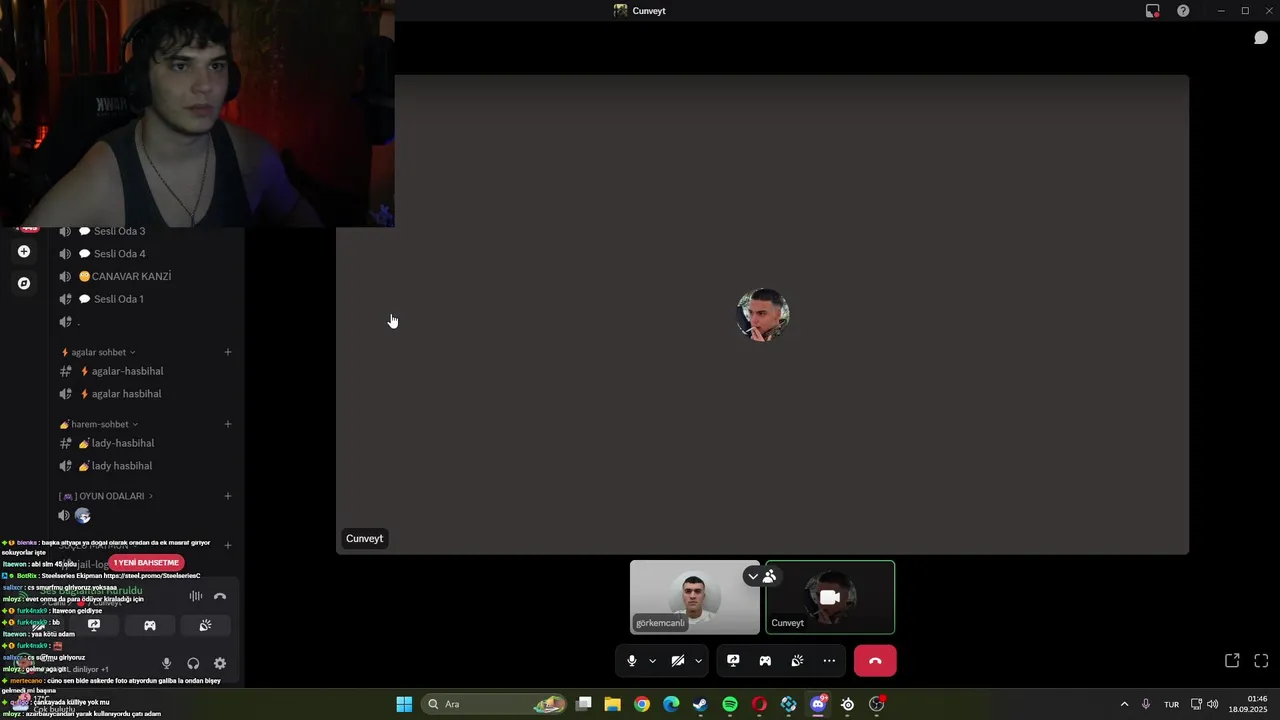The height and width of the screenshot is (720, 1280).
Task: Start activity with gamepad icon in voice status panel
Action: pyautogui.click(x=150, y=625)
